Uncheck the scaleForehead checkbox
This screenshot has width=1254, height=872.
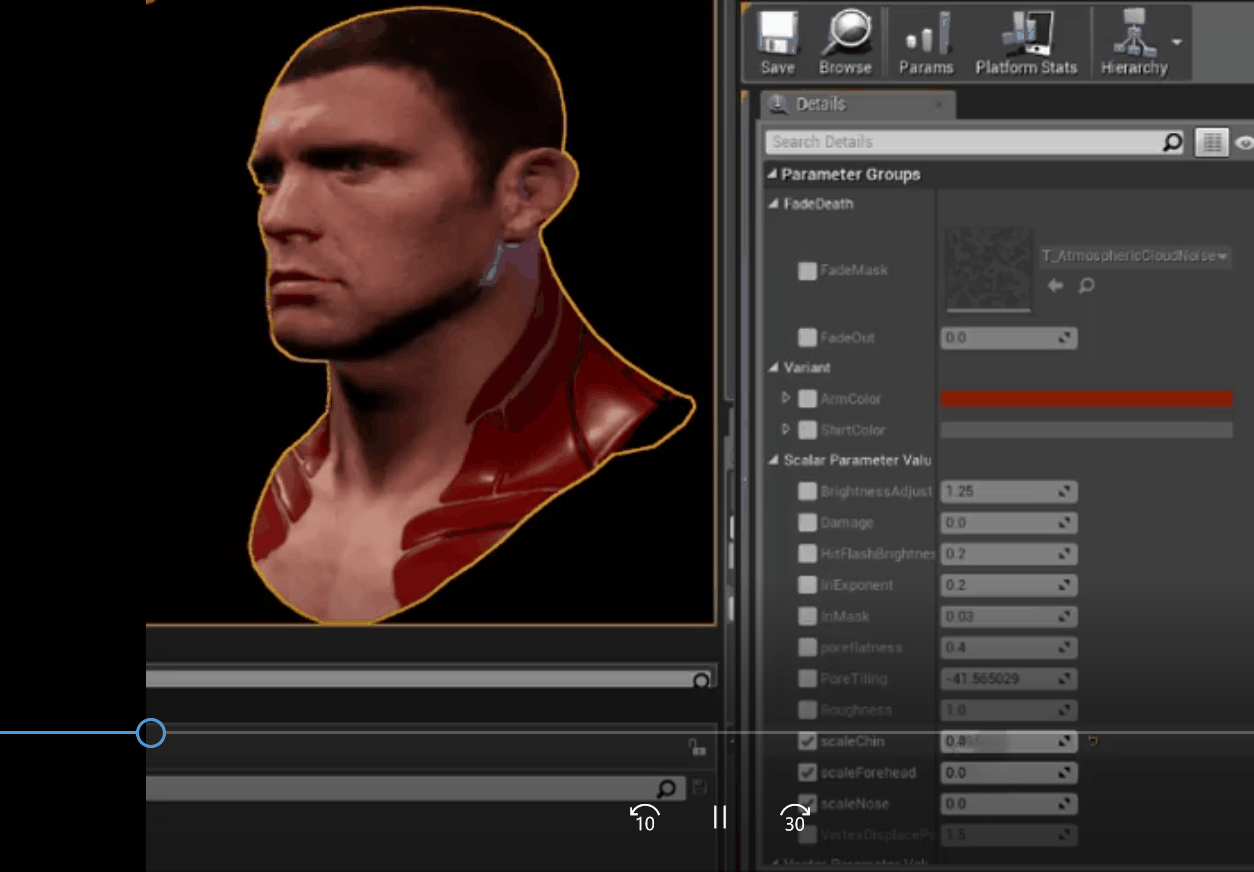(807, 773)
